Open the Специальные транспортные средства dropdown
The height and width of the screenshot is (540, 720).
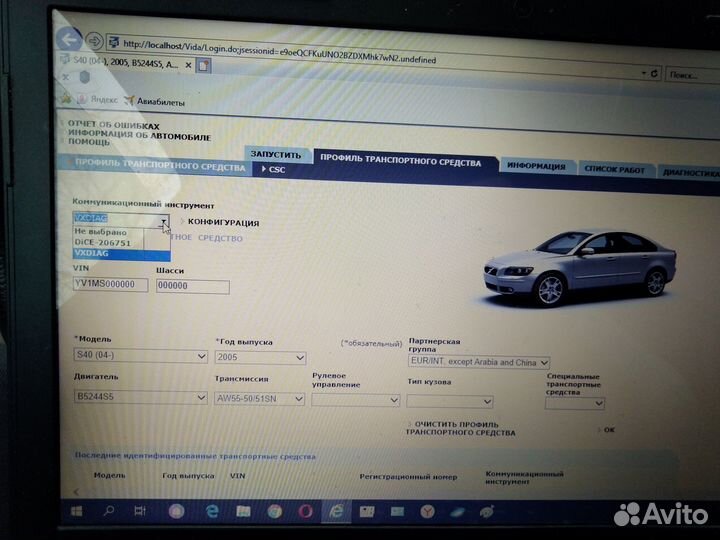pyautogui.click(x=574, y=404)
